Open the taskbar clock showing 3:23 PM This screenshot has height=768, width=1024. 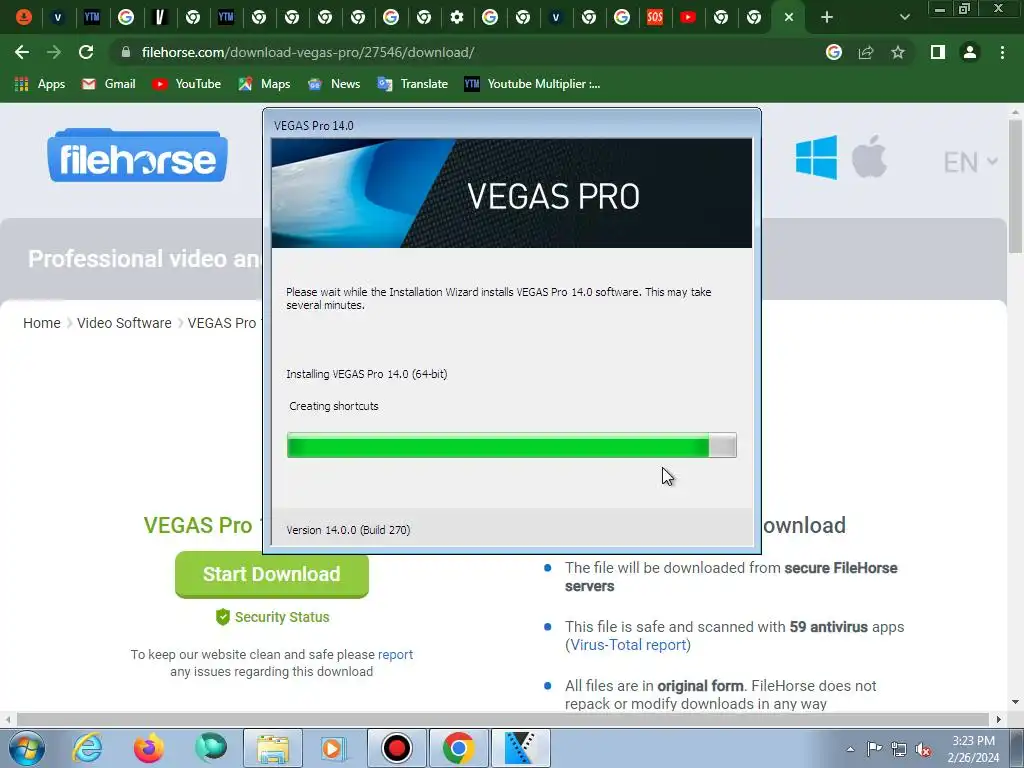(x=974, y=749)
